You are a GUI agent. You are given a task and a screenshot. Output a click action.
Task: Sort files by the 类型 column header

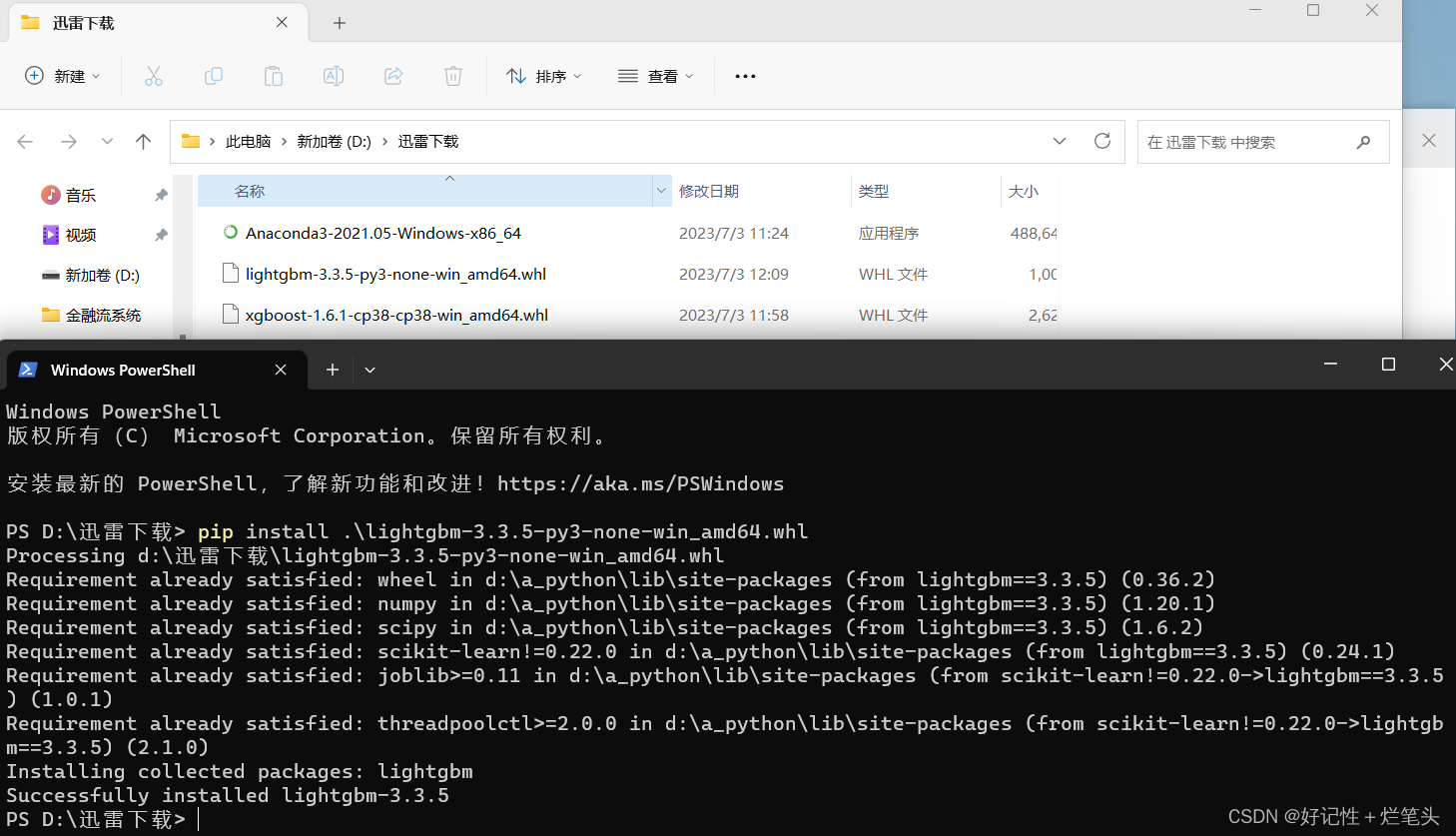pos(874,191)
